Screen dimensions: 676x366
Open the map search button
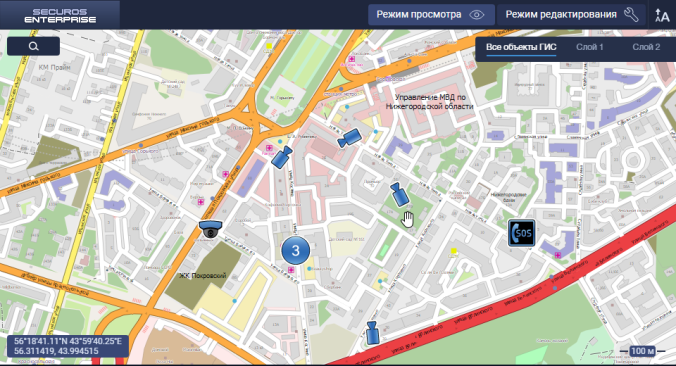(x=34, y=46)
